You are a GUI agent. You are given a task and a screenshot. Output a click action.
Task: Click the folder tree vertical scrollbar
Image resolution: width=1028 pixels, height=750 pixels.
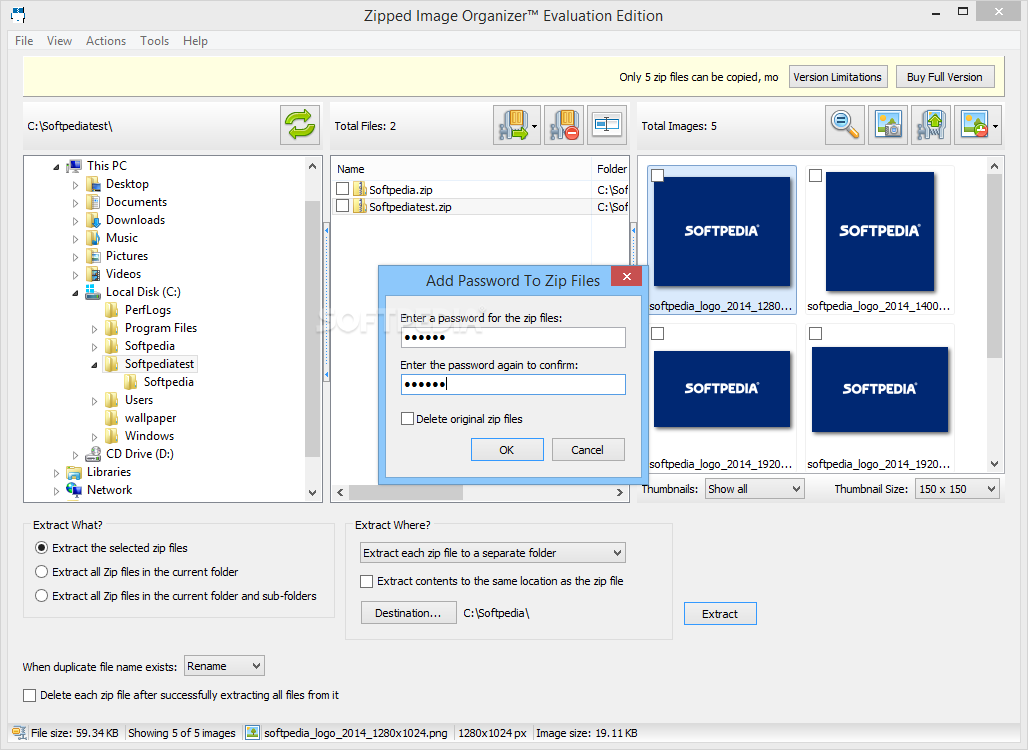click(x=313, y=329)
